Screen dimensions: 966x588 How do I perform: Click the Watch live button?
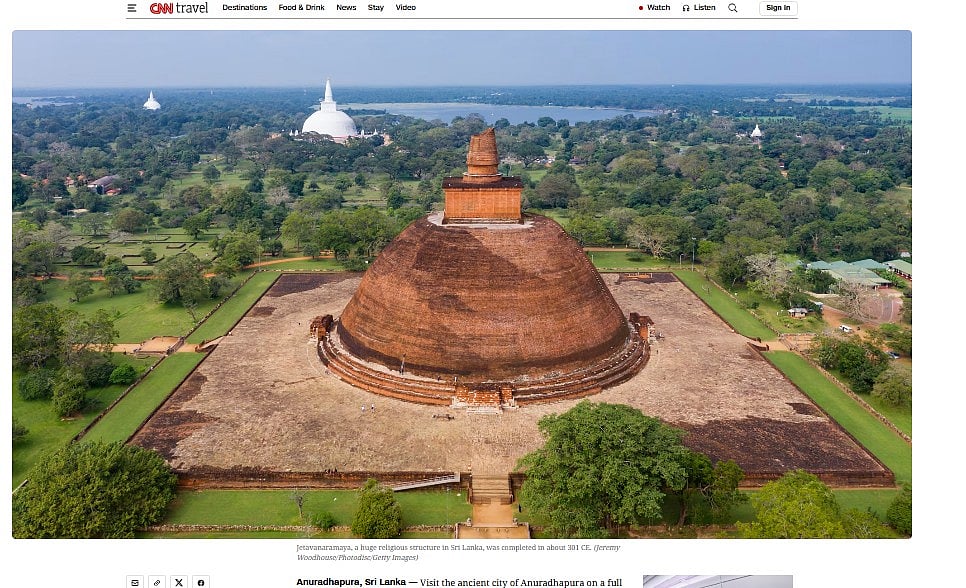[654, 8]
